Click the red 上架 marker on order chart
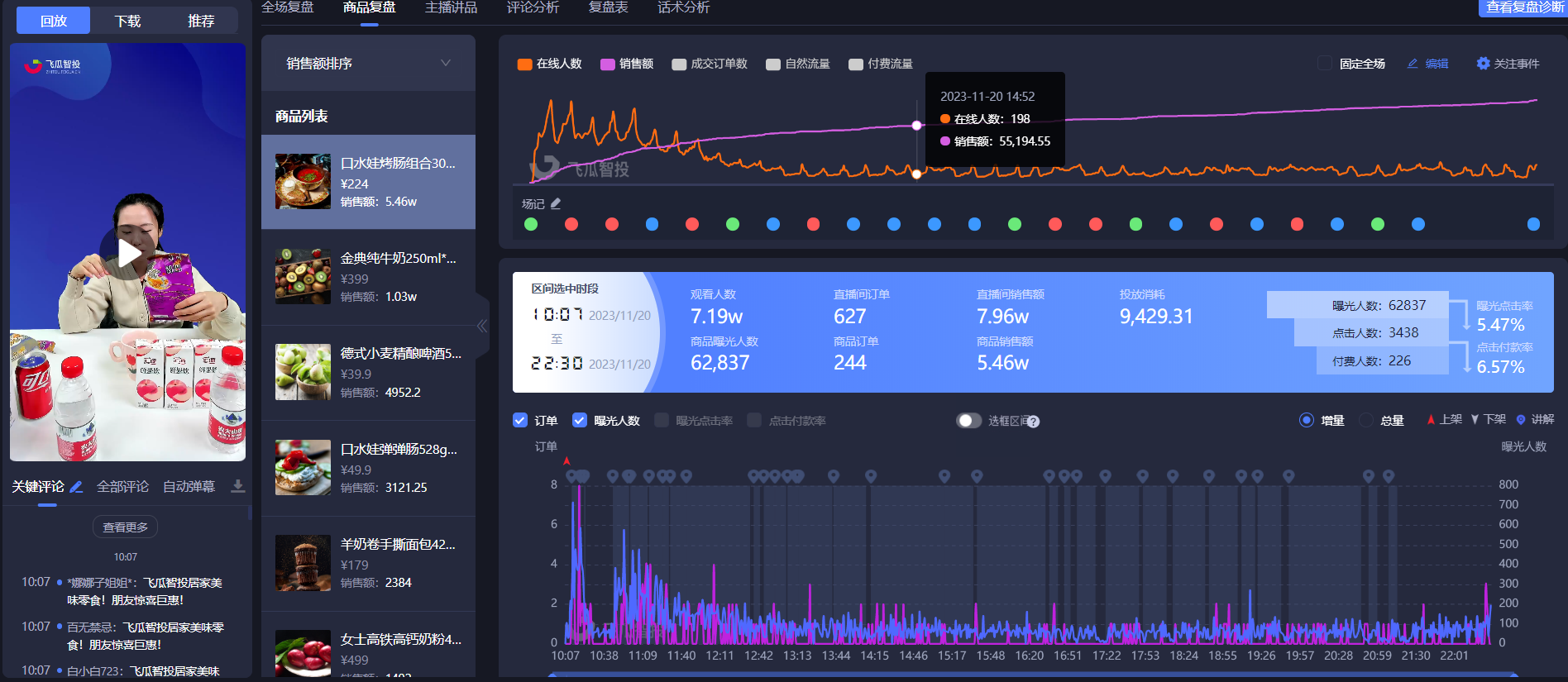 pyautogui.click(x=566, y=461)
